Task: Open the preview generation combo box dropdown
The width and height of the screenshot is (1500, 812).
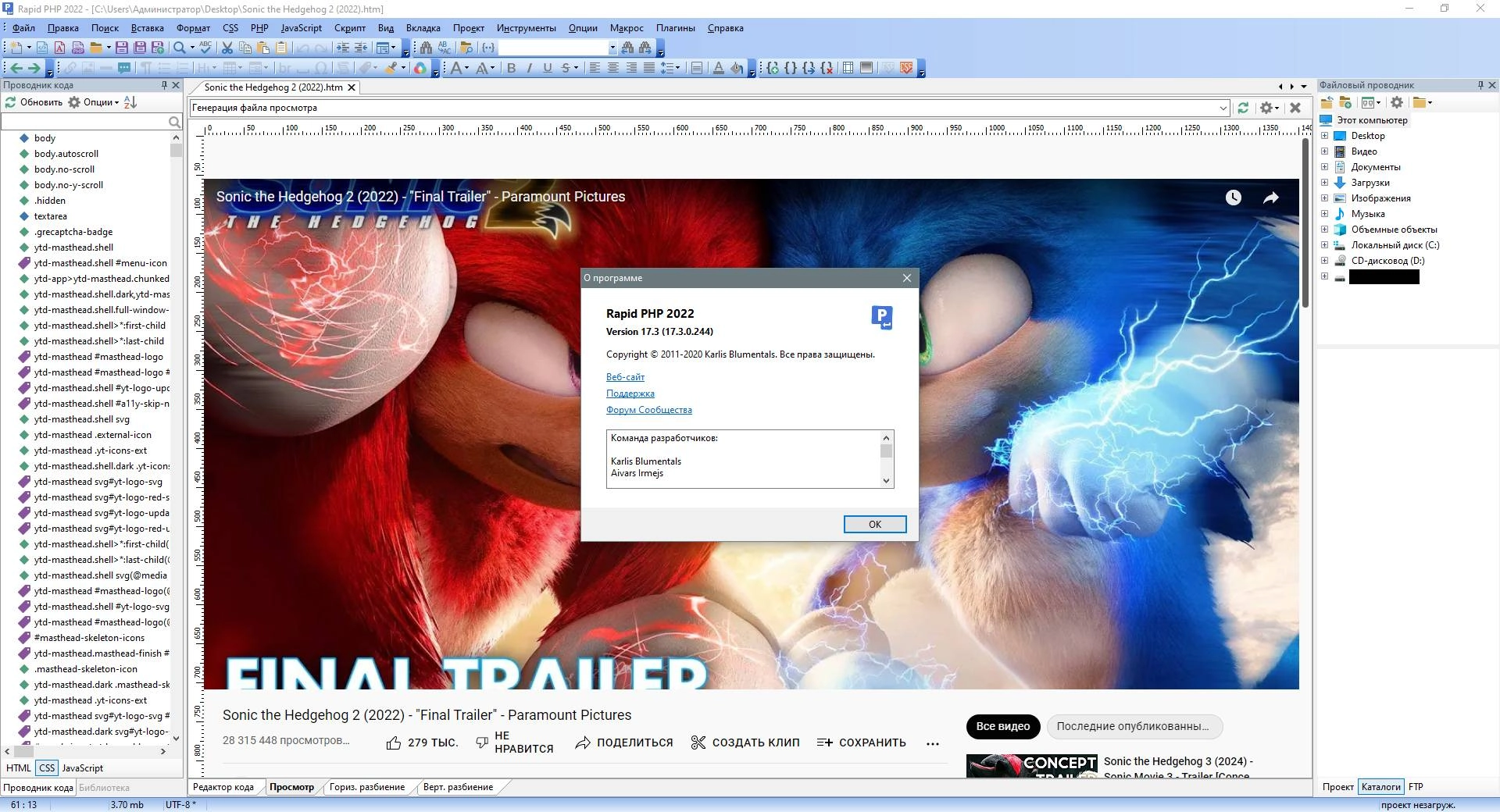Action: 1223,108
